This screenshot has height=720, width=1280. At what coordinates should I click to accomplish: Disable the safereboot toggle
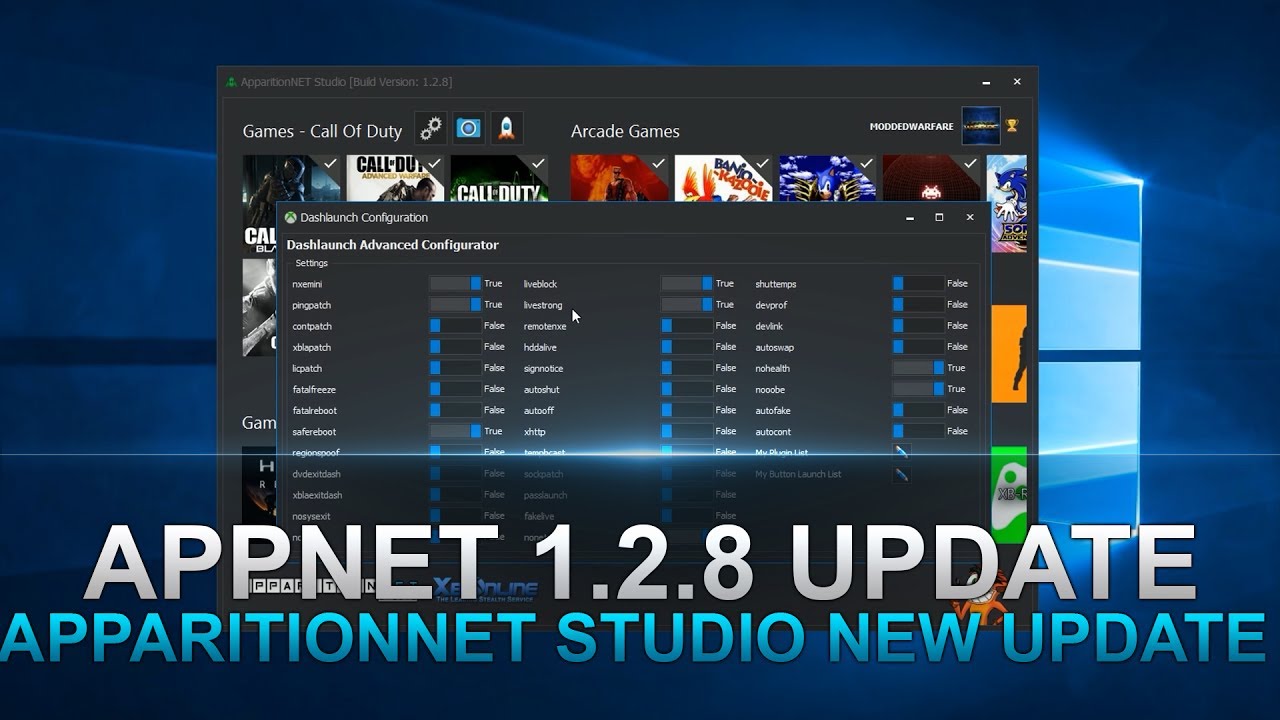click(455, 431)
